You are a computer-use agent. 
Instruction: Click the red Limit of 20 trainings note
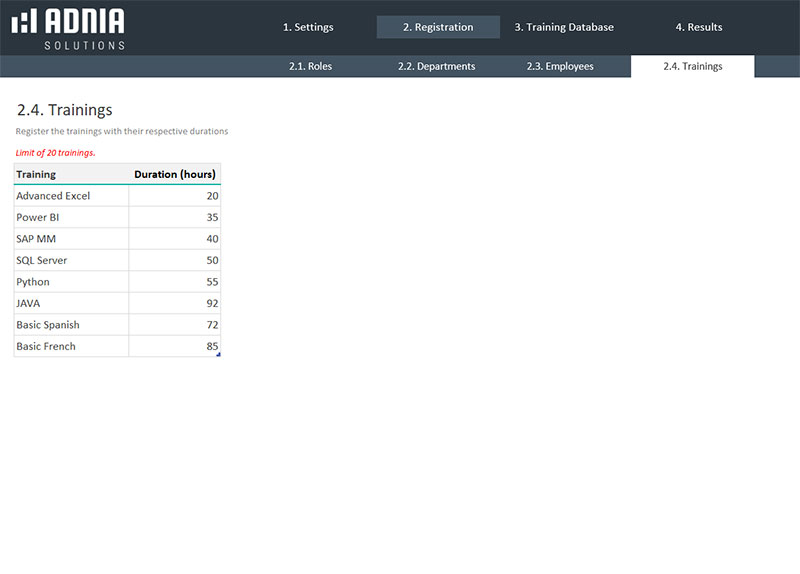pyautogui.click(x=56, y=153)
